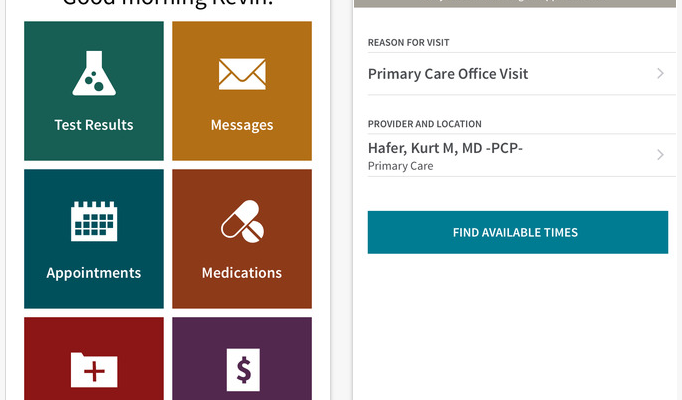Expand the chevron beside Hafer, Kurt M
Image resolution: width=682 pixels, height=400 pixels.
click(660, 155)
